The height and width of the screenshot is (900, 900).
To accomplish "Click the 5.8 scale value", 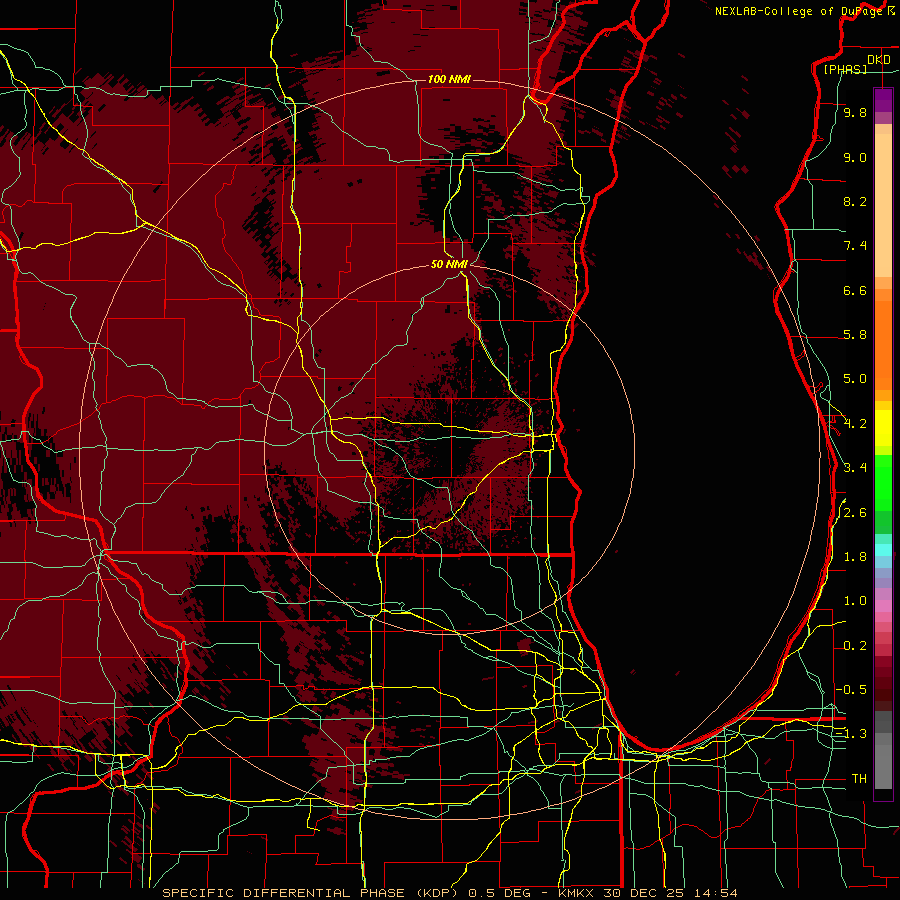I will pyautogui.click(x=855, y=335).
